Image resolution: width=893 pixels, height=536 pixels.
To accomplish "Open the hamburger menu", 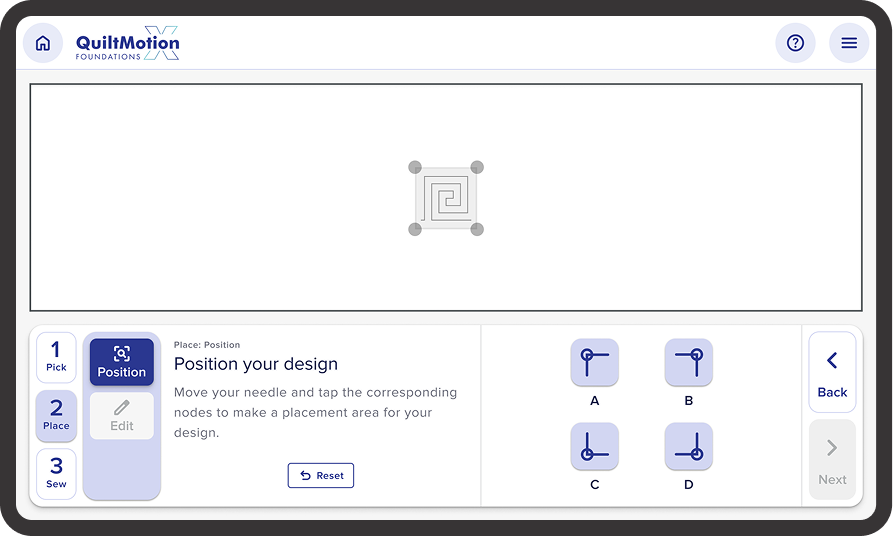I will click(x=849, y=44).
